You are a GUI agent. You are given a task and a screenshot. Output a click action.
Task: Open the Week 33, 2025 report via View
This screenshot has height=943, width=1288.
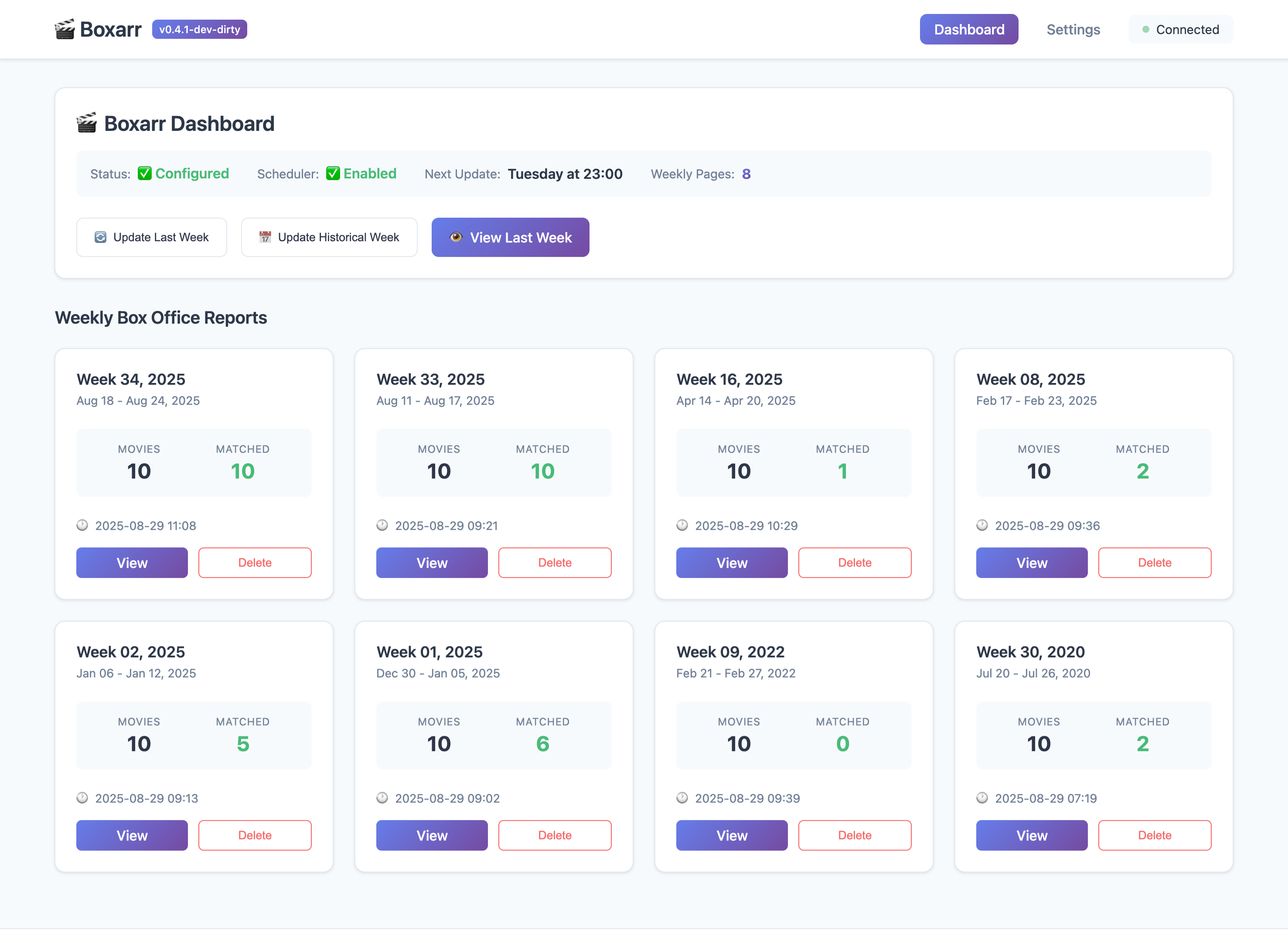(x=431, y=562)
